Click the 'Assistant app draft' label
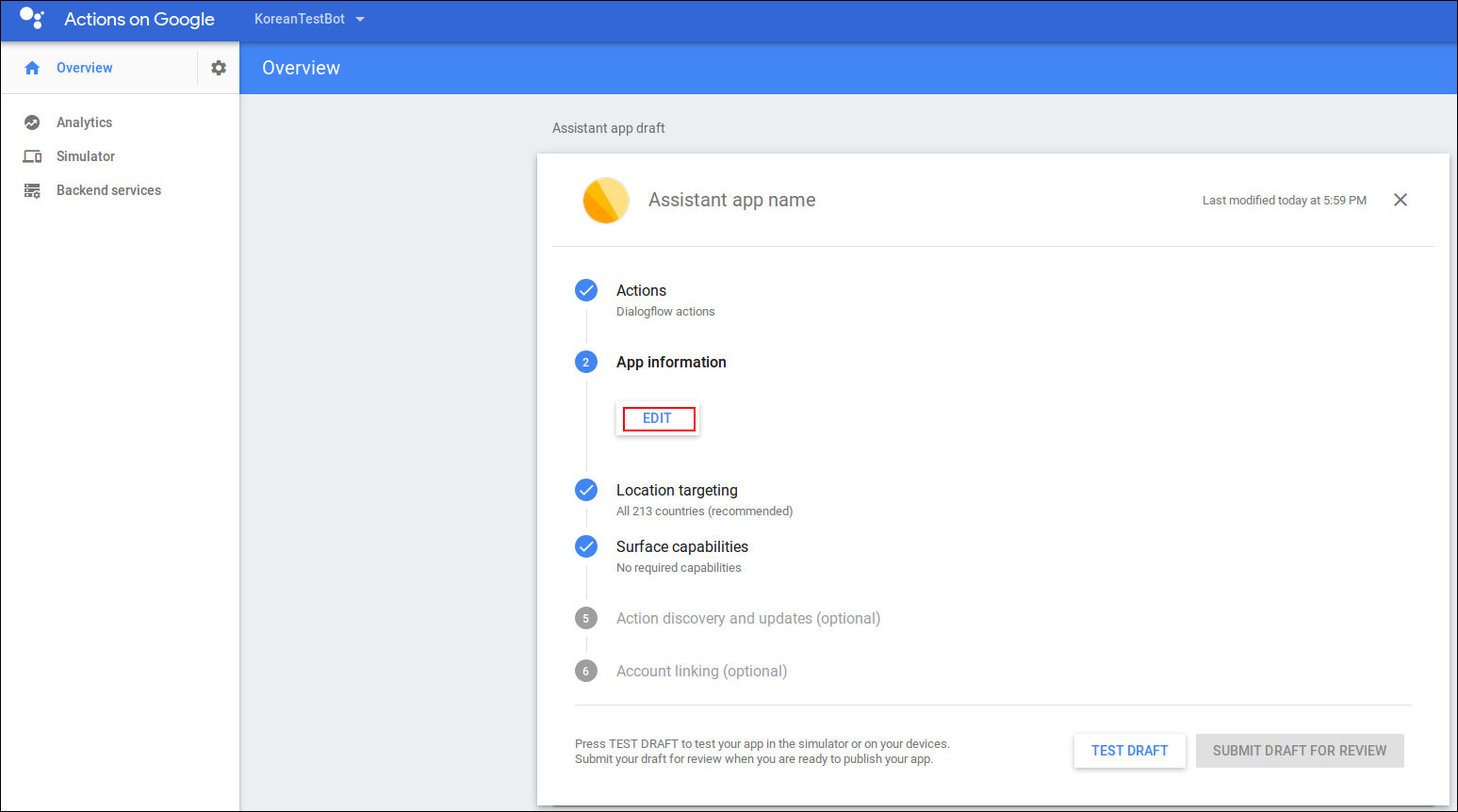This screenshot has width=1458, height=812. [609, 128]
